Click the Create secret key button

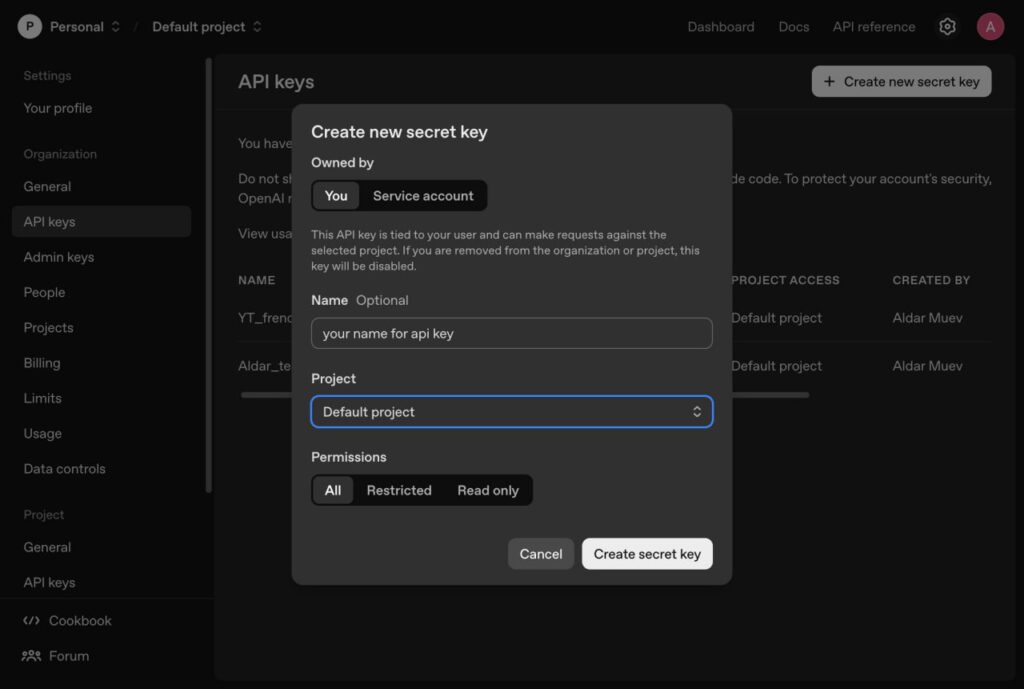click(647, 554)
